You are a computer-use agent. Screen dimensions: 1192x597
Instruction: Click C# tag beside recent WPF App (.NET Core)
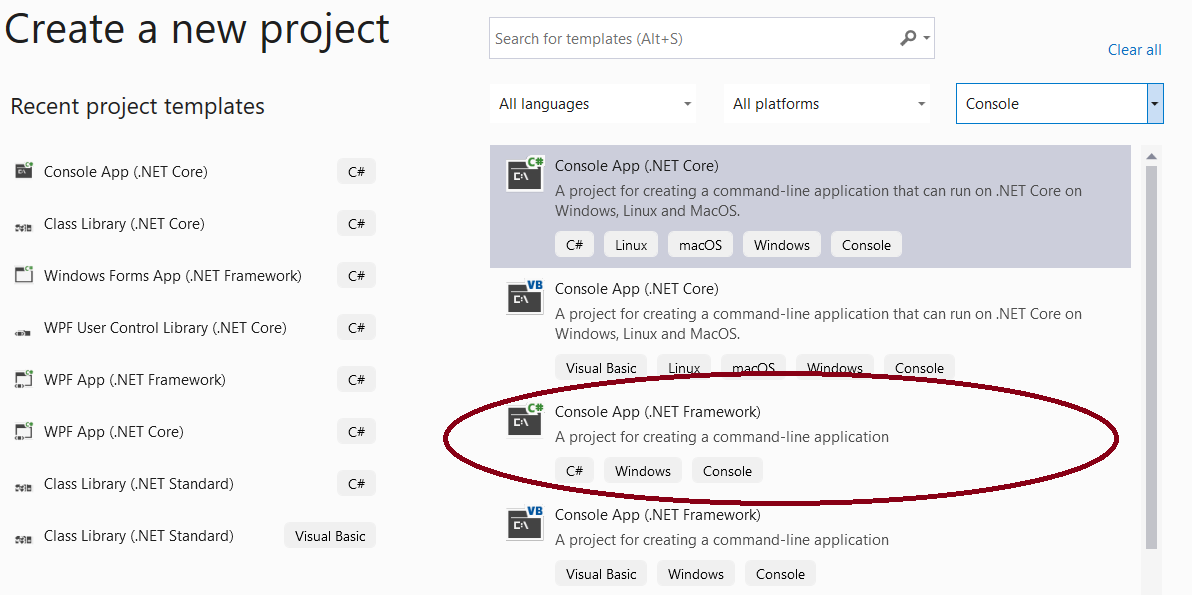tap(357, 431)
